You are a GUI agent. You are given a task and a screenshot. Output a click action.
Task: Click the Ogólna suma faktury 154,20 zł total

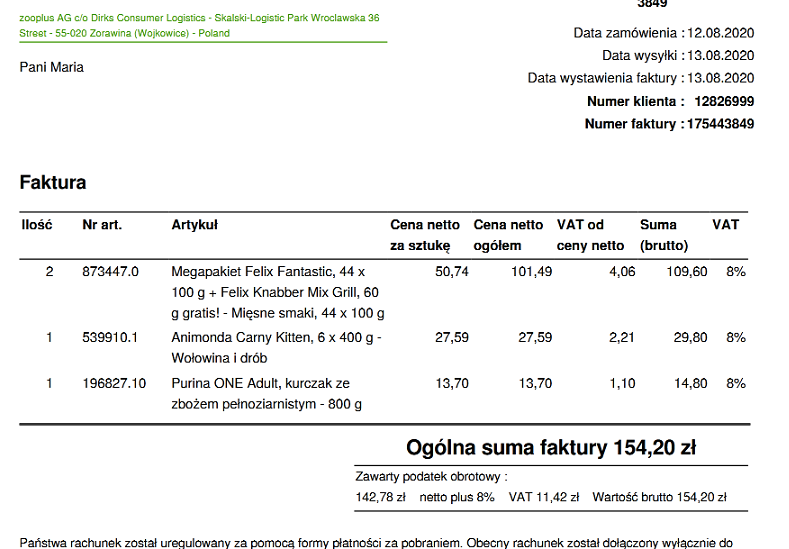[551, 447]
